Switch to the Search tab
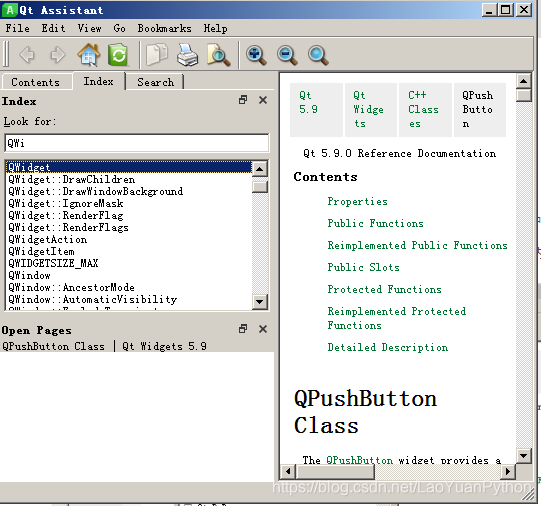 (x=156, y=82)
